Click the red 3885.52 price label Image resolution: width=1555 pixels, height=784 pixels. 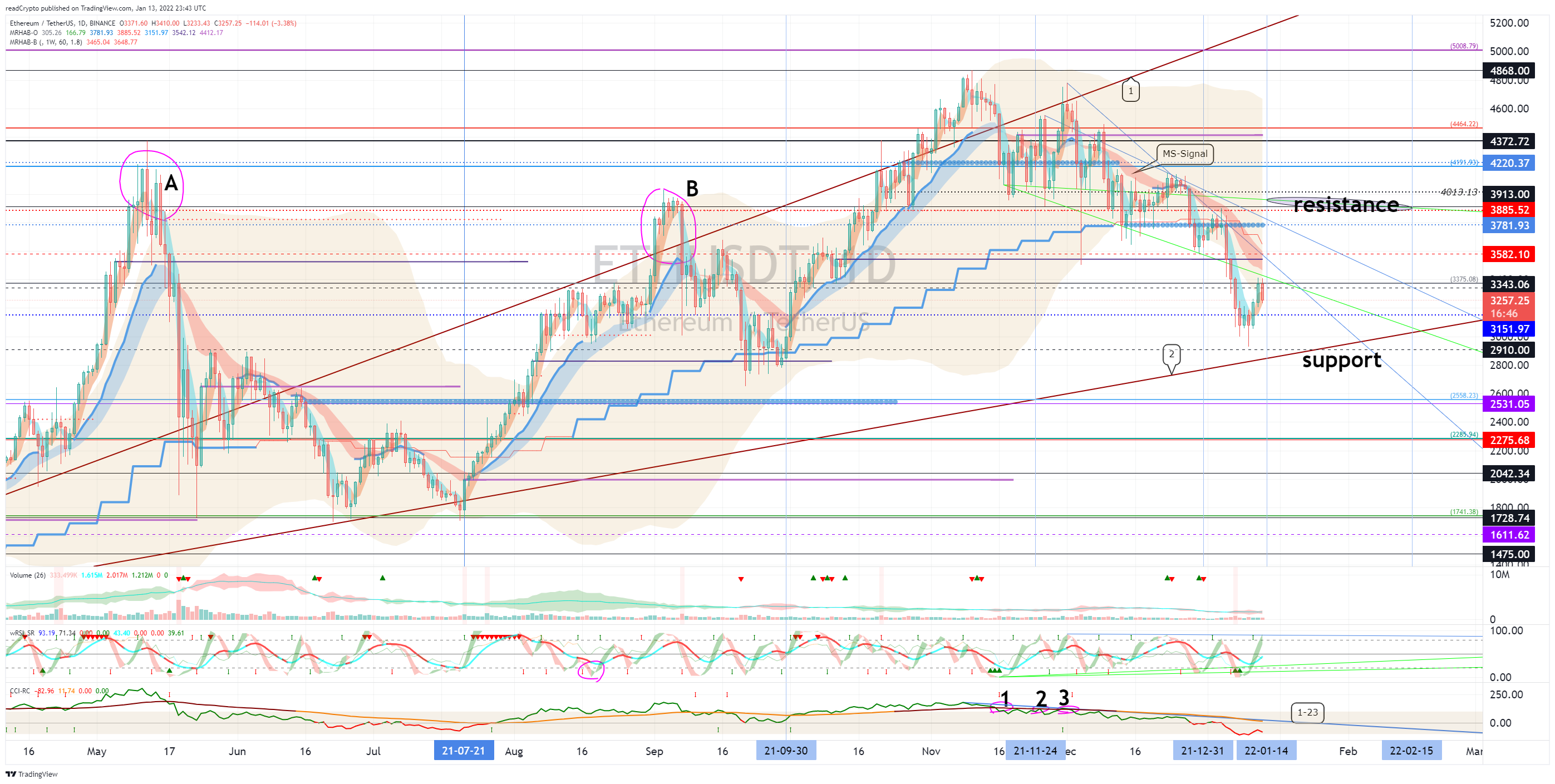point(1508,210)
